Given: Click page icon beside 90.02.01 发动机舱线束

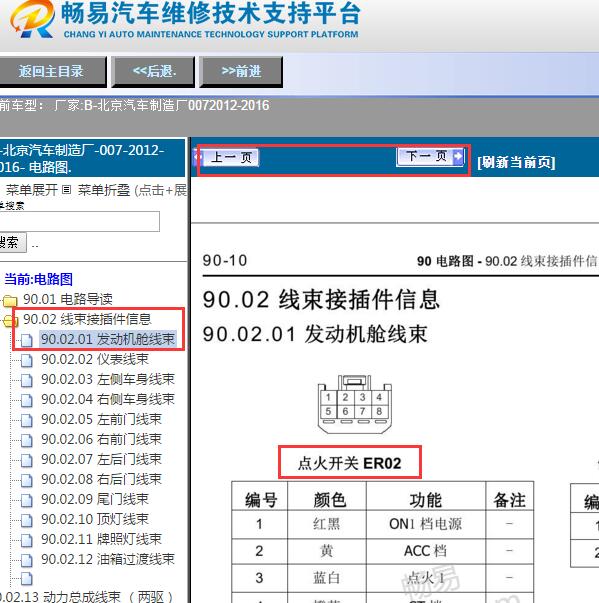Looking at the screenshot, I should (27, 340).
